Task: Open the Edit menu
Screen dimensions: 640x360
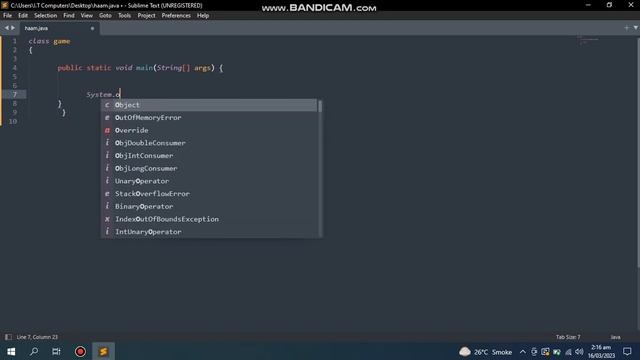Action: point(23,16)
